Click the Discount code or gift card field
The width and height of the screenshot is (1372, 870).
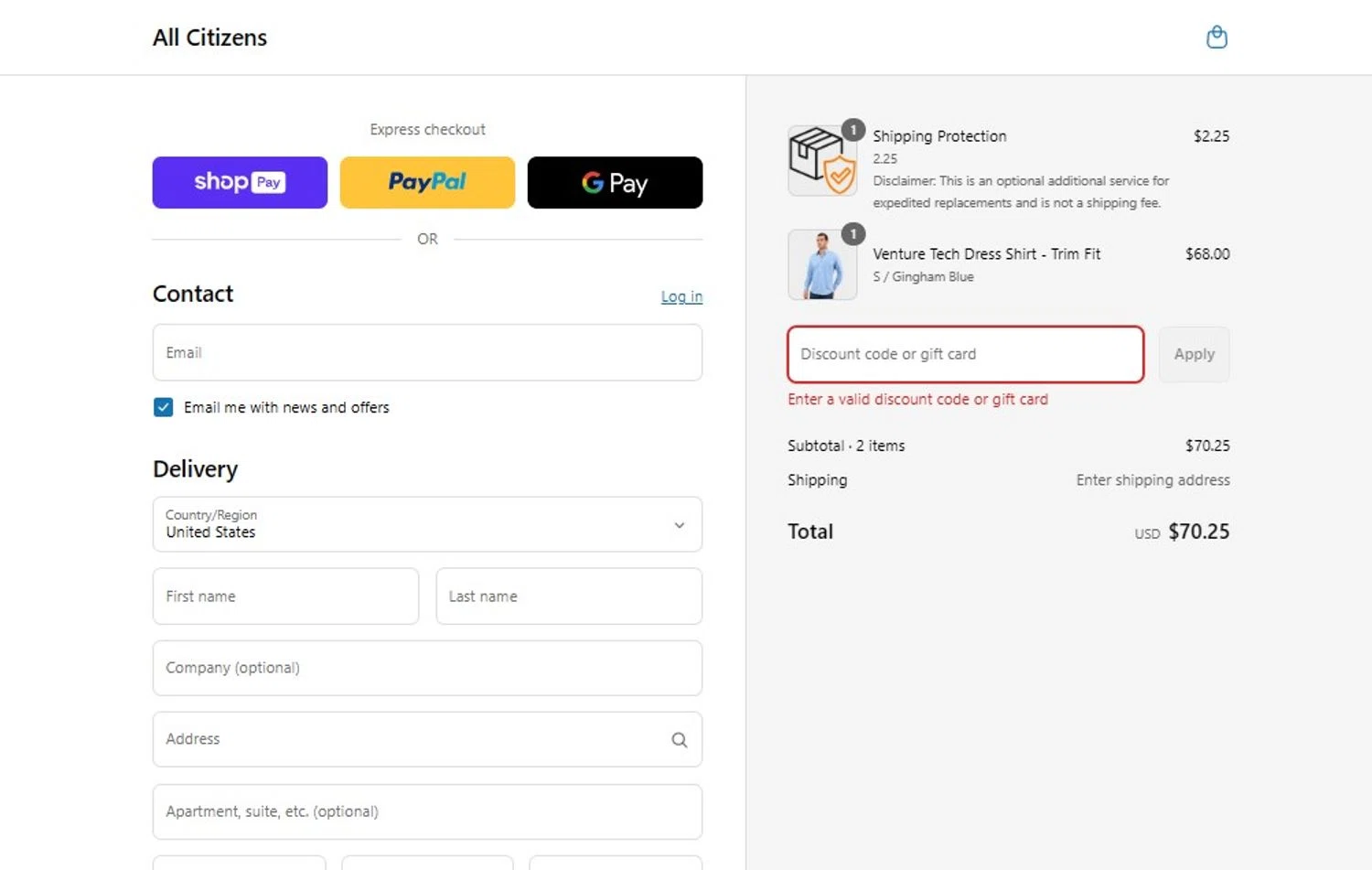coord(965,354)
